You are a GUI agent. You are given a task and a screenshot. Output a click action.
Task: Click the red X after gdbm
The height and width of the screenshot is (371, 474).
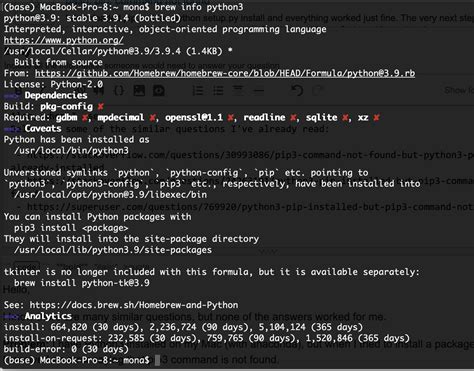pos(85,118)
